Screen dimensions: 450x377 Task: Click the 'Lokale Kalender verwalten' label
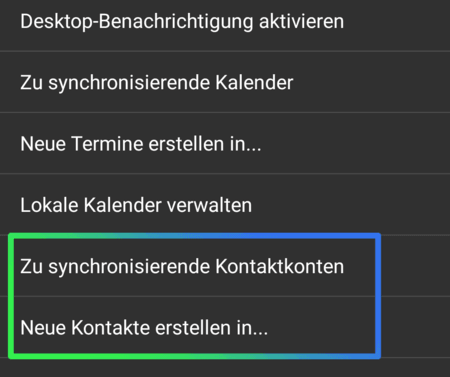(x=136, y=205)
